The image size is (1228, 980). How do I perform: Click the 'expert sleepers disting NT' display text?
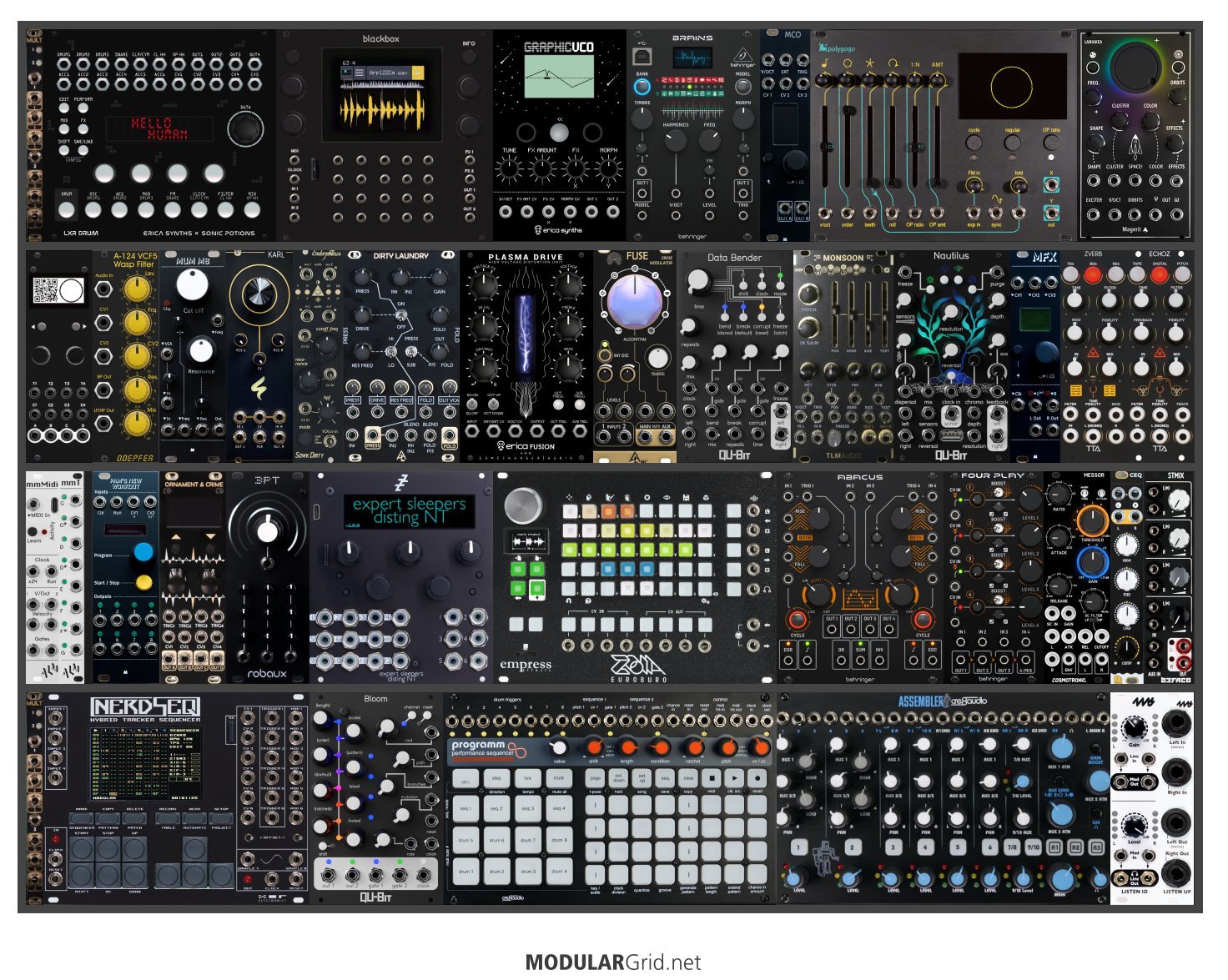[x=408, y=511]
